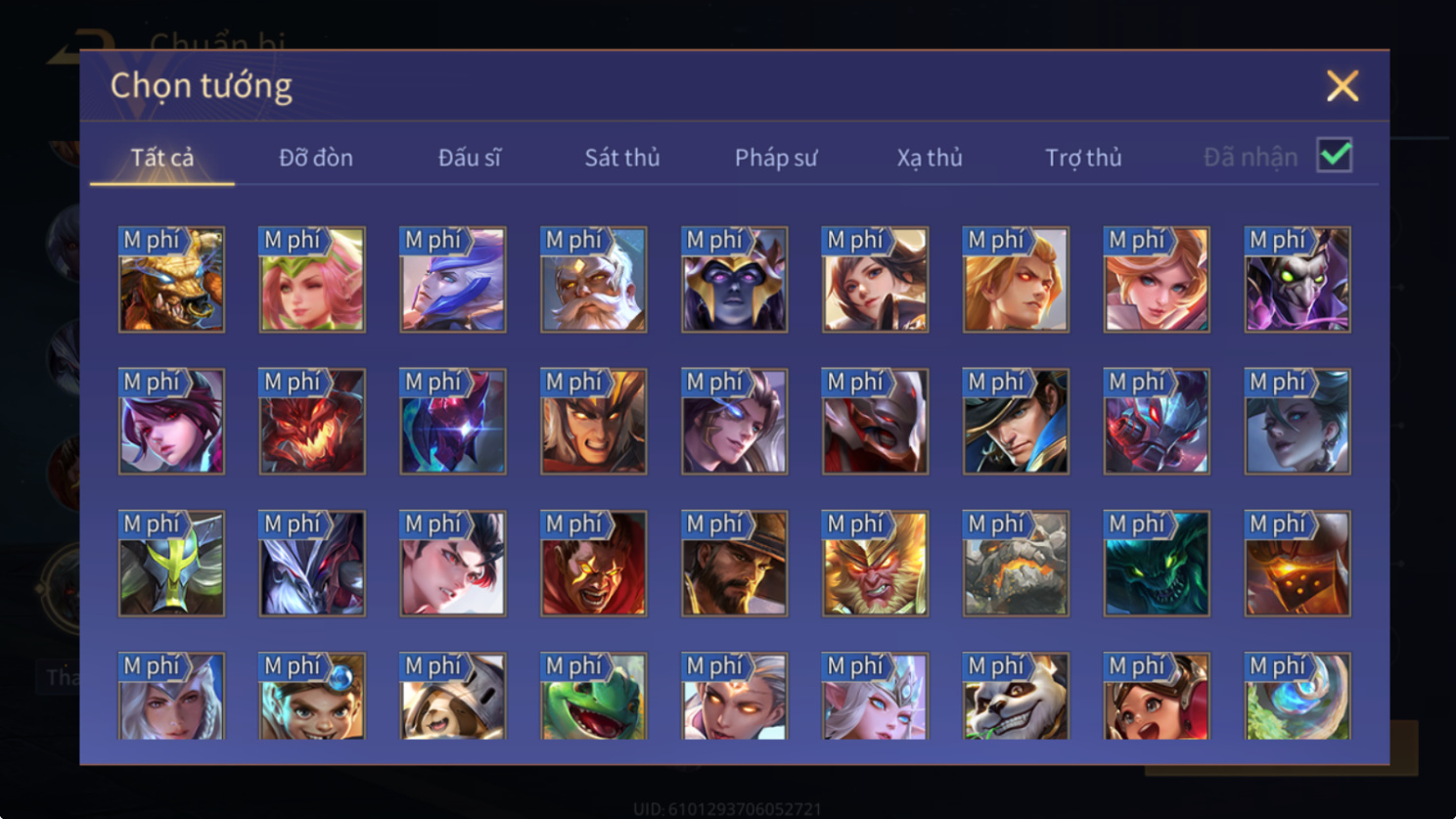The width and height of the screenshot is (1456, 819).
Task: Choose the cowboy hat bearded hero
Action: click(x=735, y=564)
